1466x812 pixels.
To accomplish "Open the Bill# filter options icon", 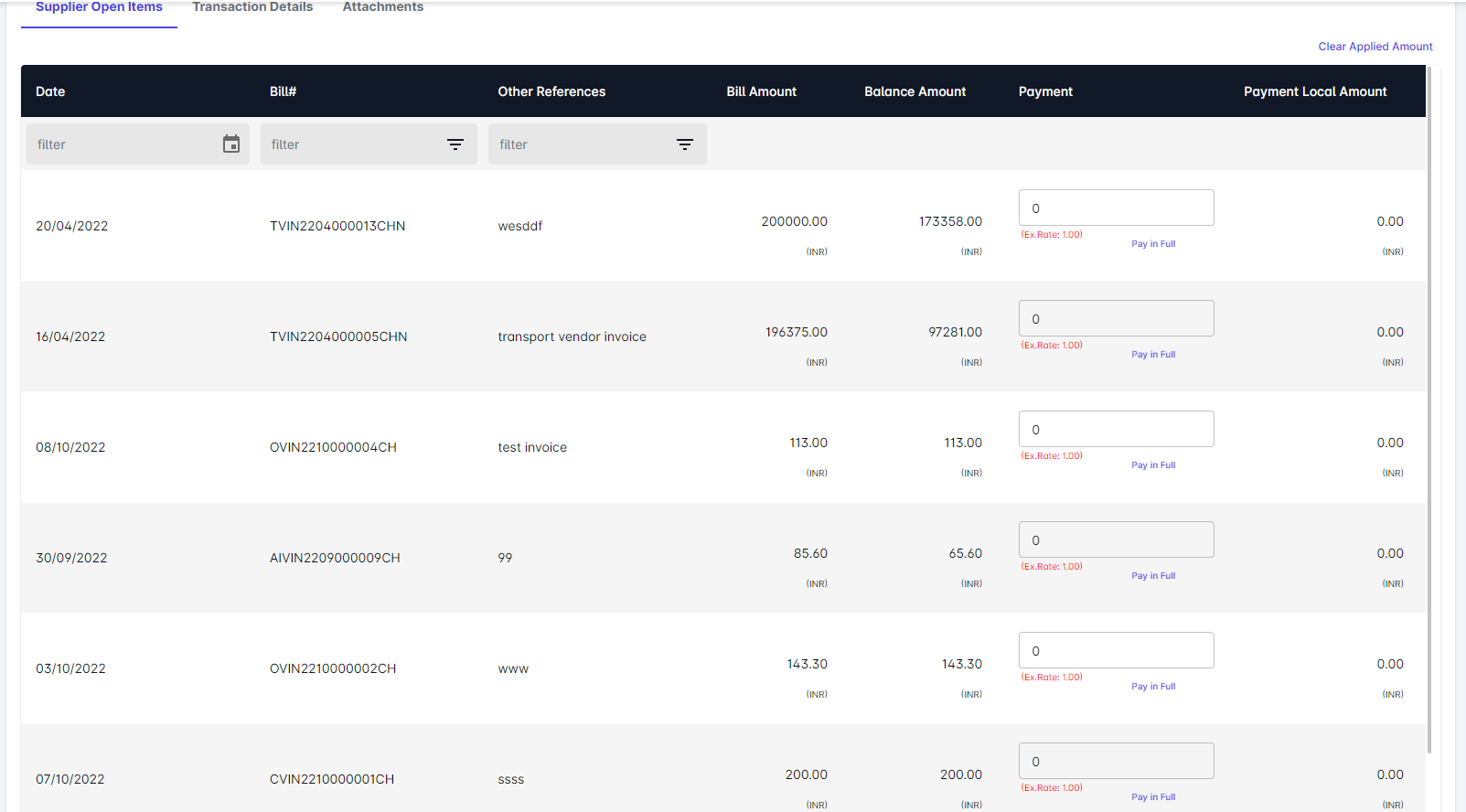I will pyautogui.click(x=455, y=144).
